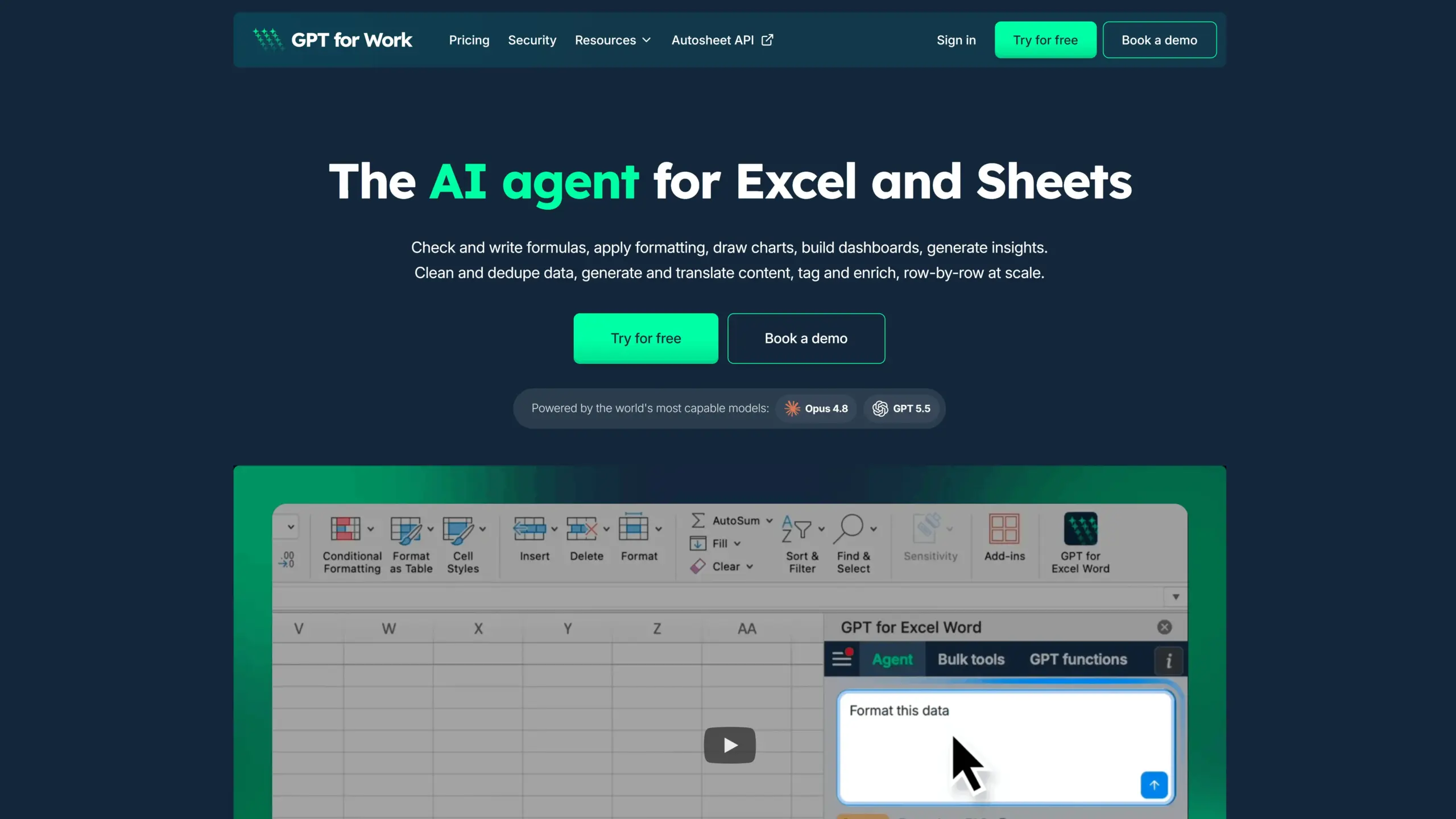Viewport: 1456px width, 819px height.
Task: Click the Add-ins icon
Action: coord(1004,528)
